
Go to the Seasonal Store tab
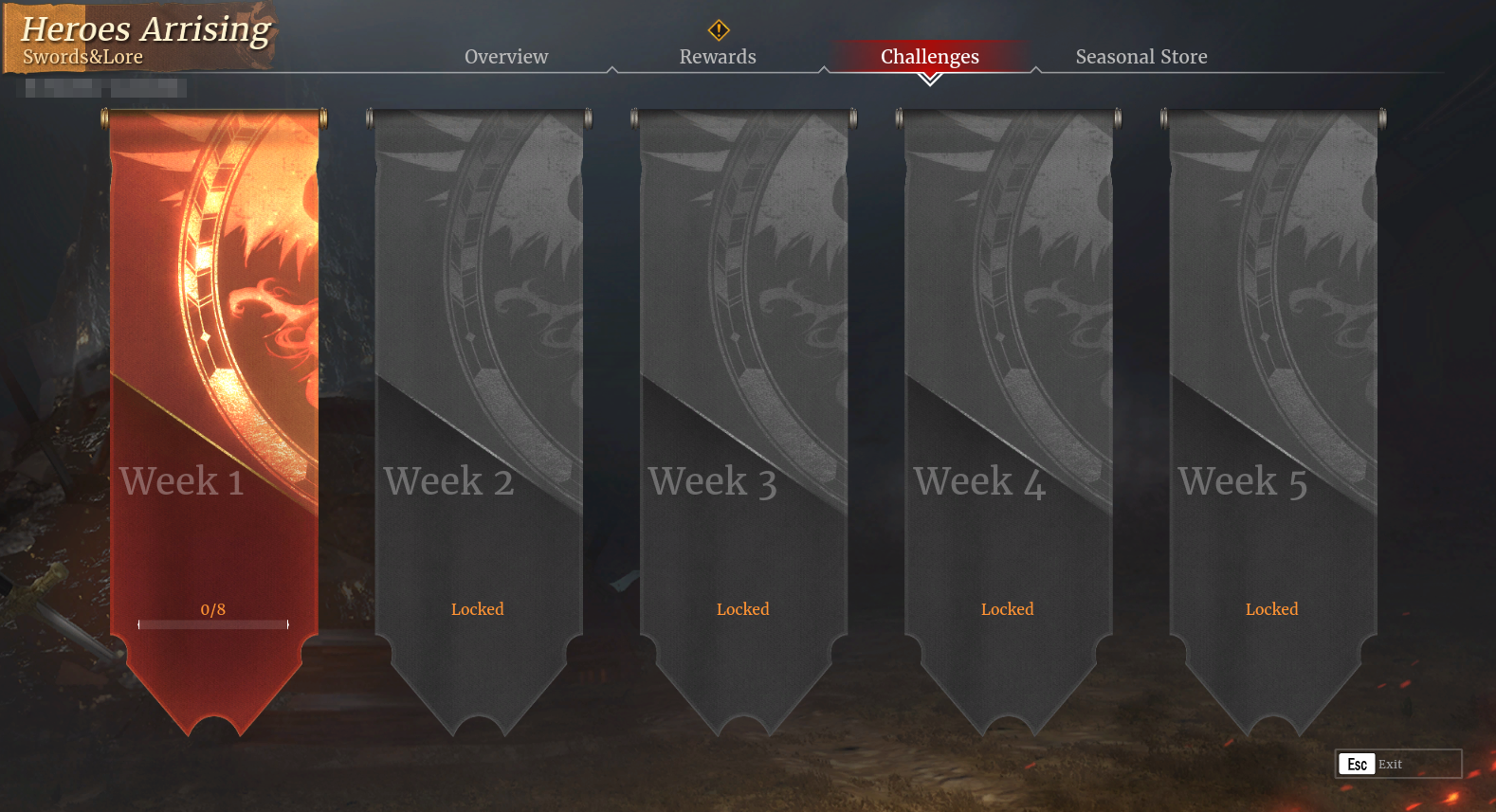pyautogui.click(x=1141, y=57)
